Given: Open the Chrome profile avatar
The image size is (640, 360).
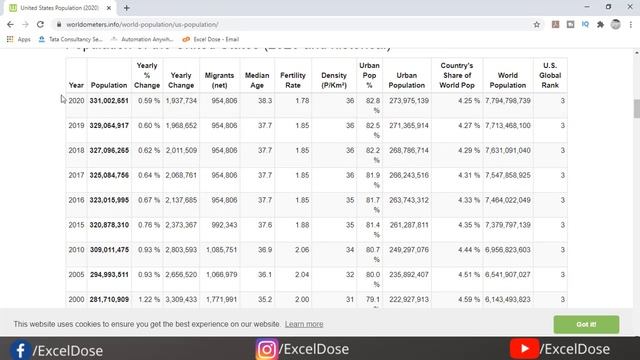Looking at the screenshot, I should point(616,24).
